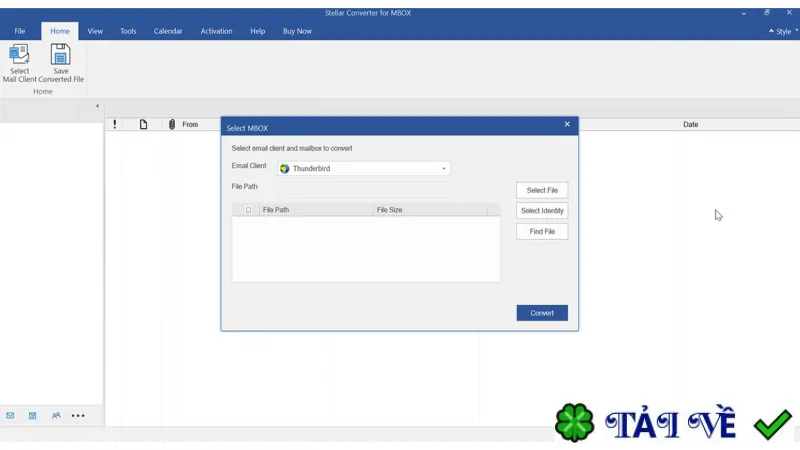Close the Select MBOX dialog

pos(567,124)
